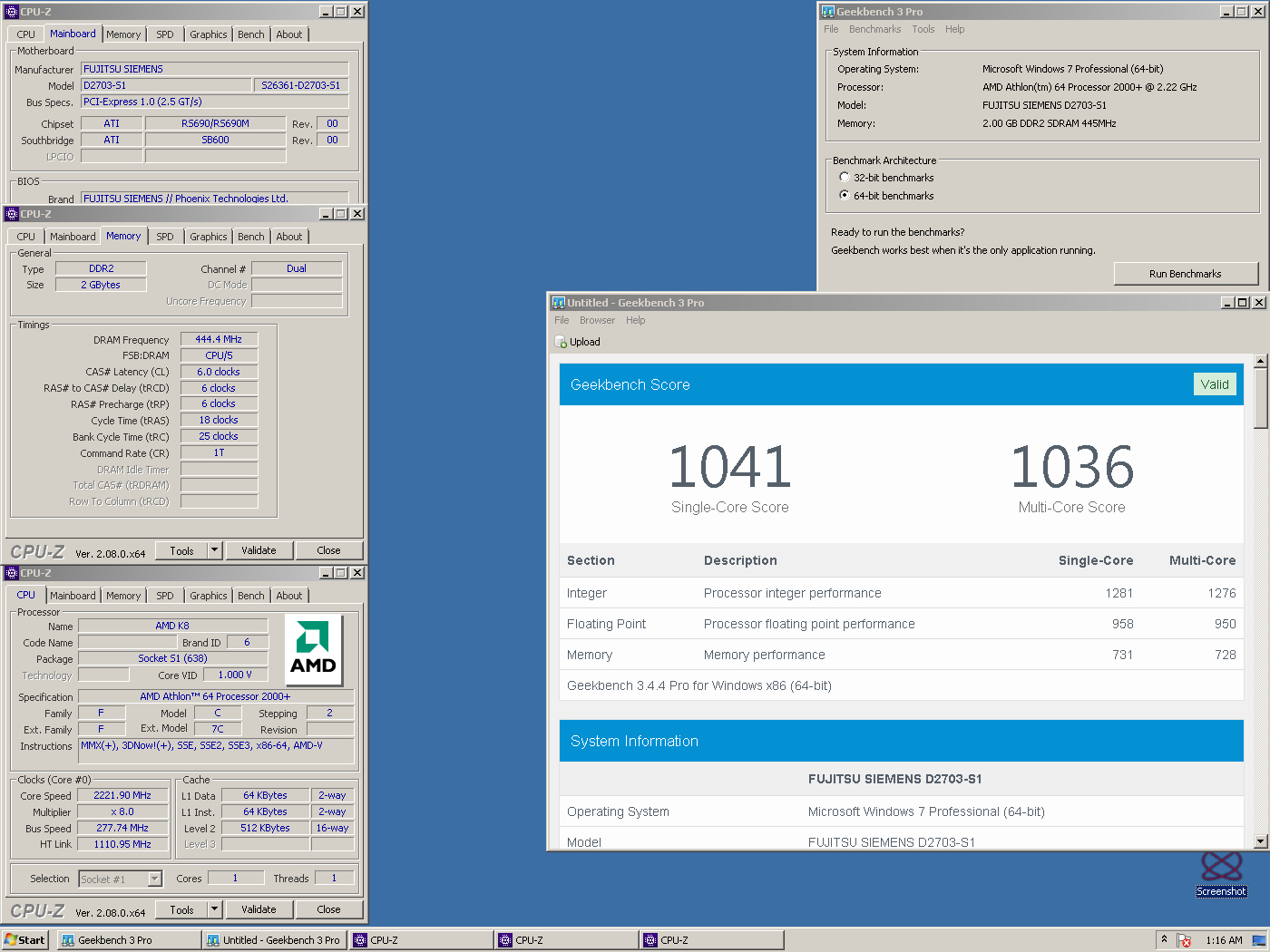The width and height of the screenshot is (1270, 952).
Task: Click the Core Speed 2221.90 MHz field
Action: (x=122, y=795)
